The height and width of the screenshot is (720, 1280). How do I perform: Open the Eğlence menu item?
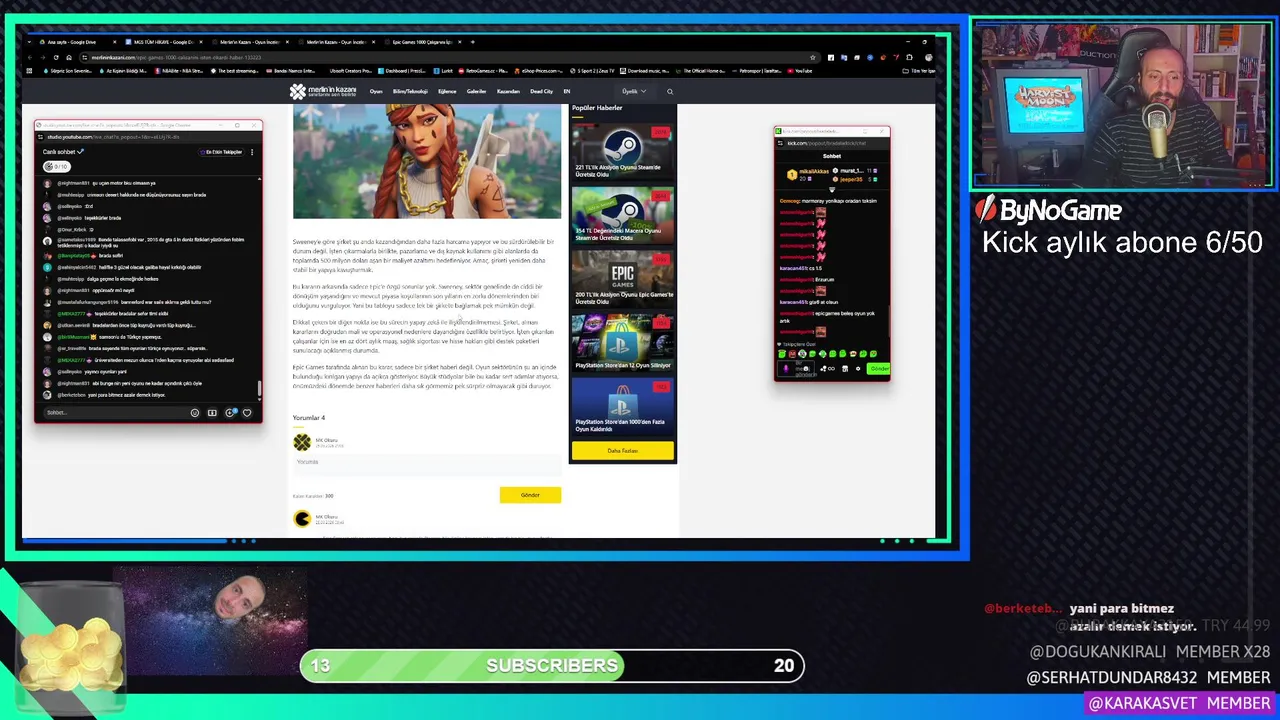(x=447, y=92)
